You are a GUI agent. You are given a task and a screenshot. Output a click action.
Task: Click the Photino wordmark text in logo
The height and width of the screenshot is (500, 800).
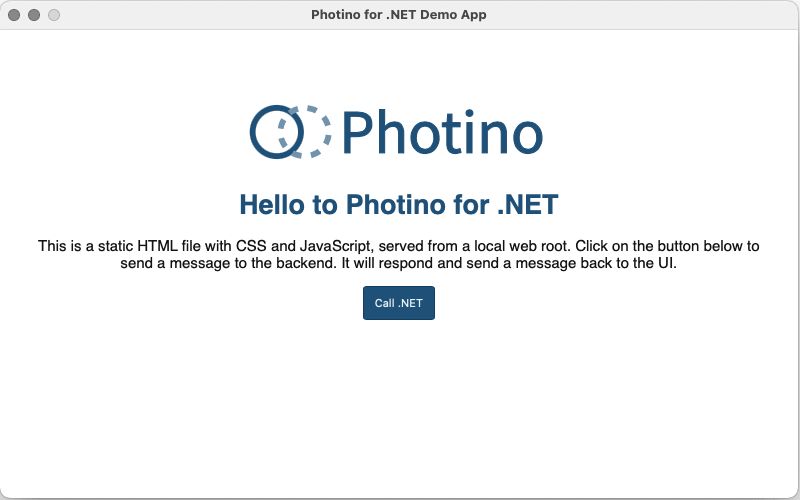coord(442,132)
